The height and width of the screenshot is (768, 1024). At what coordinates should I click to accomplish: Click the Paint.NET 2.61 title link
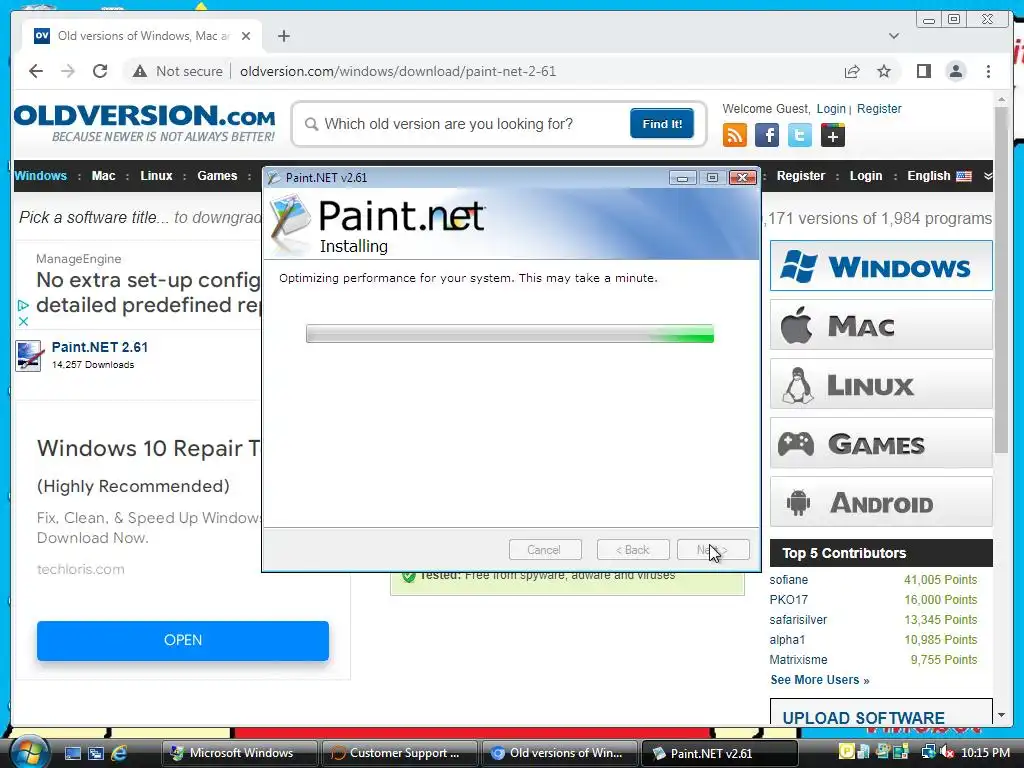[x=100, y=347]
